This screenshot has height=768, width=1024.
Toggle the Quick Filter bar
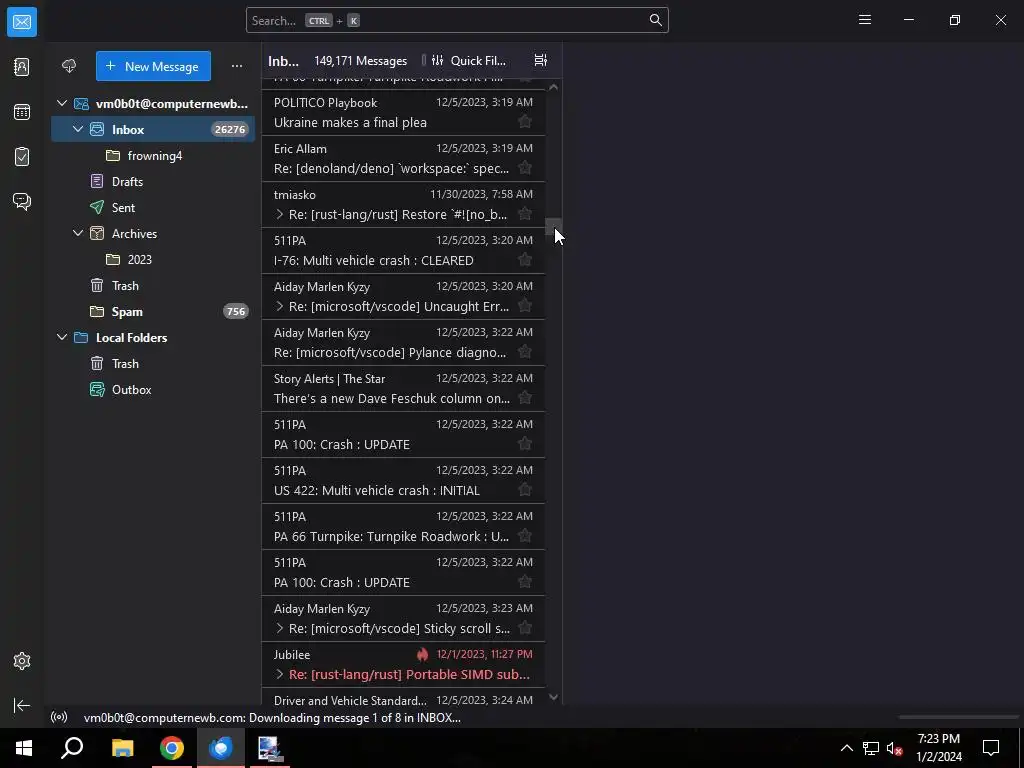click(469, 61)
